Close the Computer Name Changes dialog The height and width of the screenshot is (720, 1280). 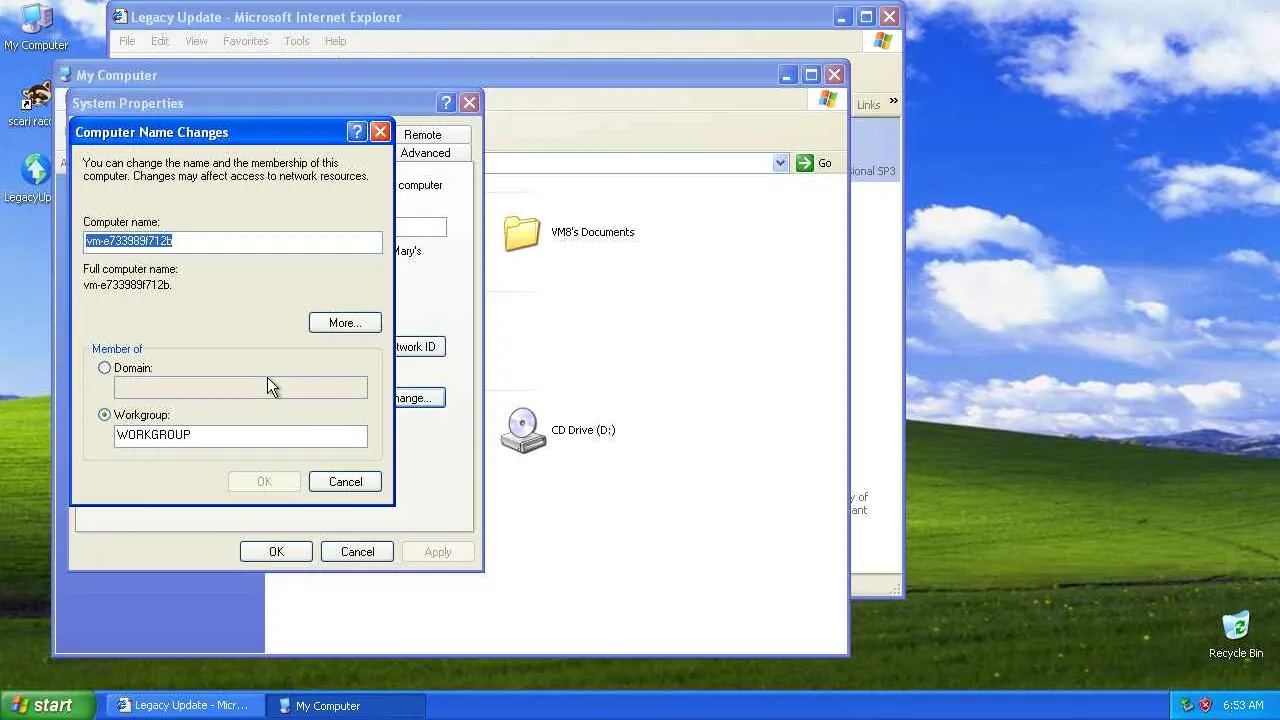click(380, 132)
